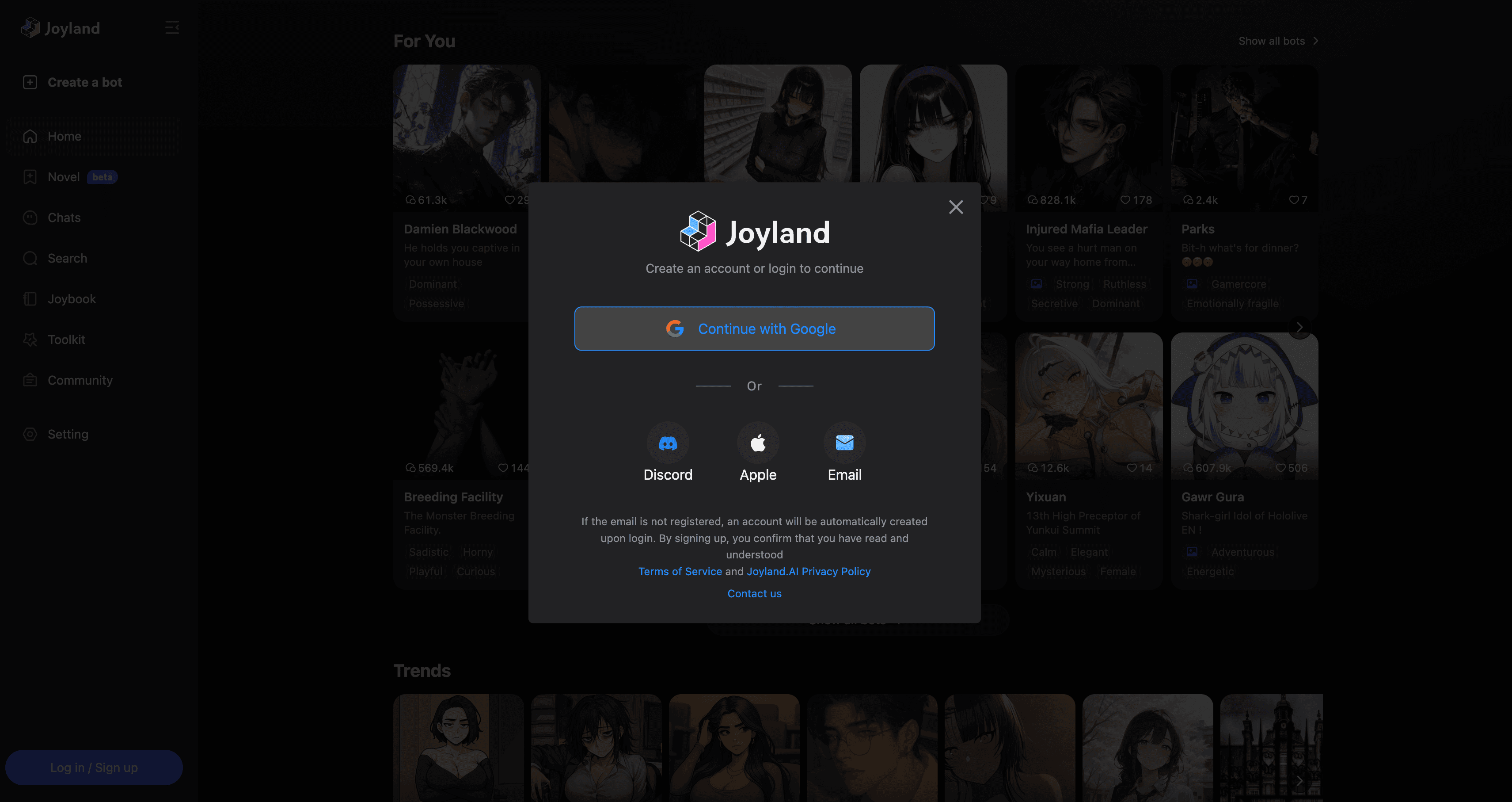This screenshot has height=802, width=1512.
Task: Click Create a bot plus icon
Action: pos(30,82)
